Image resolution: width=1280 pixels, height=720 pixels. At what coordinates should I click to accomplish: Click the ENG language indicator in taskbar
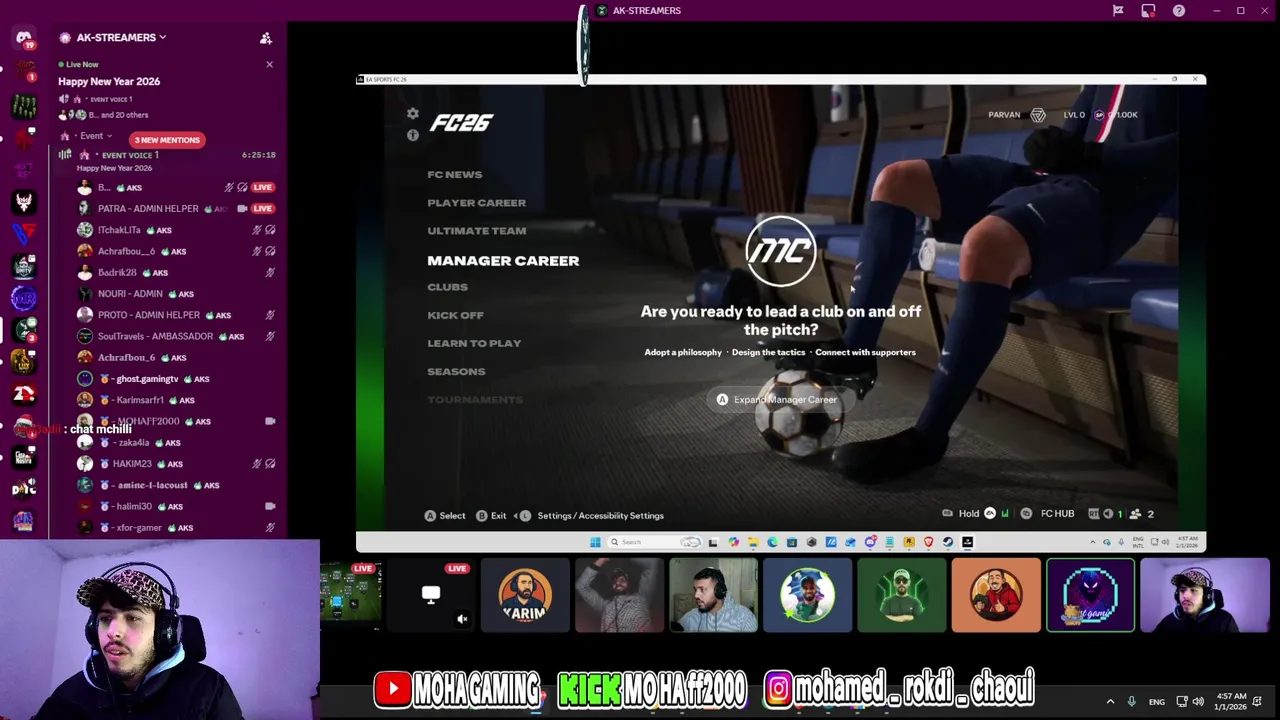1156,702
